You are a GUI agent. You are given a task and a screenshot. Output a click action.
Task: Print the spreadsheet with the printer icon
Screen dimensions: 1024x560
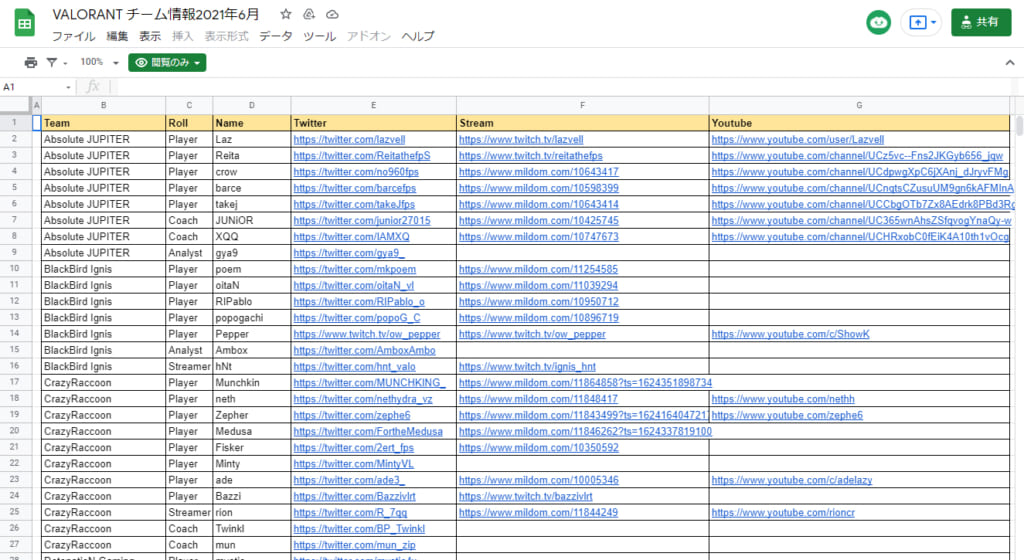[31, 63]
